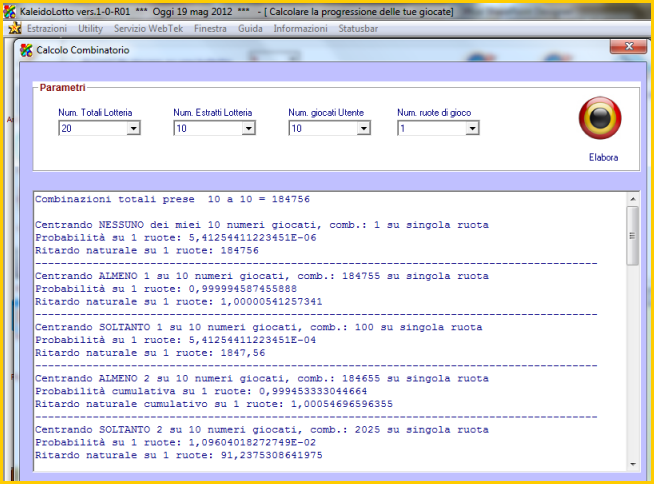Click the results scrollbar down arrow
Image resolution: width=654 pixels, height=484 pixels.
pyautogui.click(x=633, y=464)
